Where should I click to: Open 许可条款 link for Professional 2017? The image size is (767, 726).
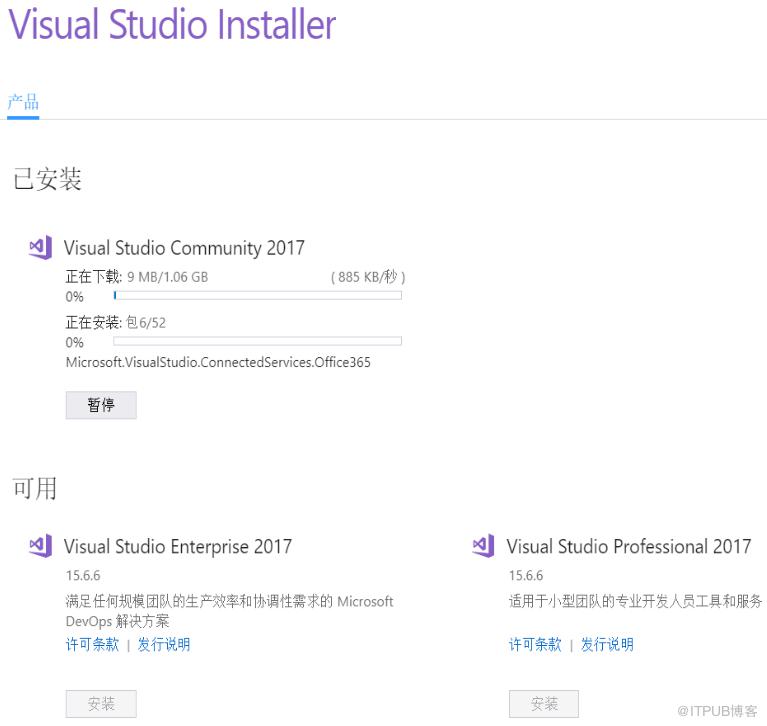535,644
